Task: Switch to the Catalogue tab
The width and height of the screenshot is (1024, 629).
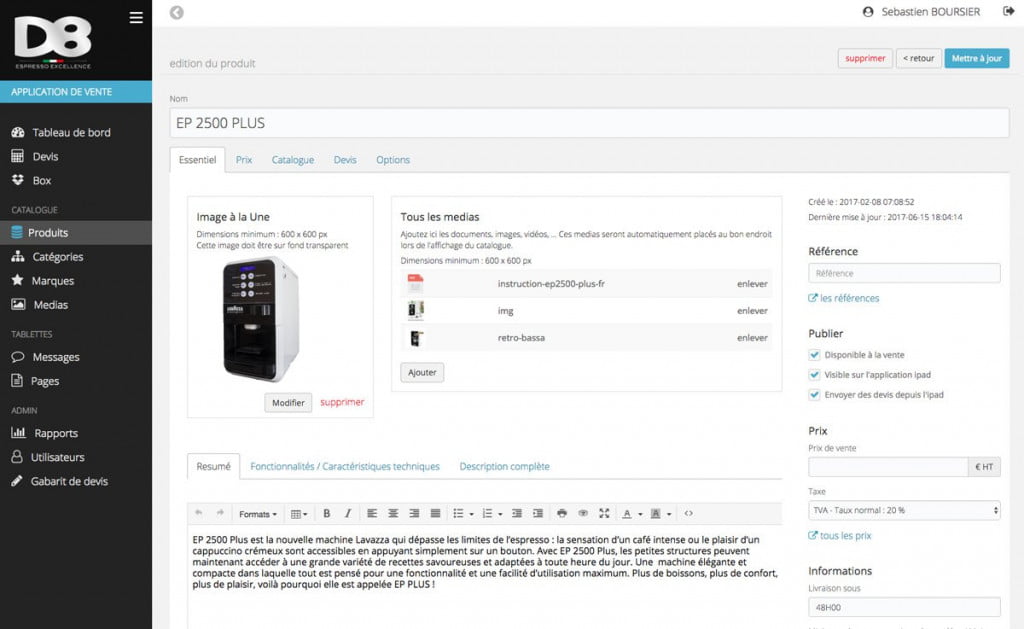Action: 293,160
